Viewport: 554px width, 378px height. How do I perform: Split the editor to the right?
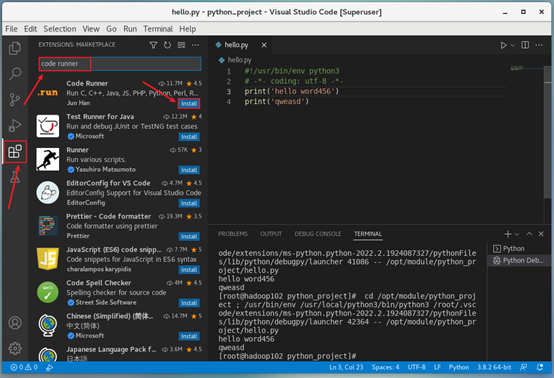(x=525, y=45)
